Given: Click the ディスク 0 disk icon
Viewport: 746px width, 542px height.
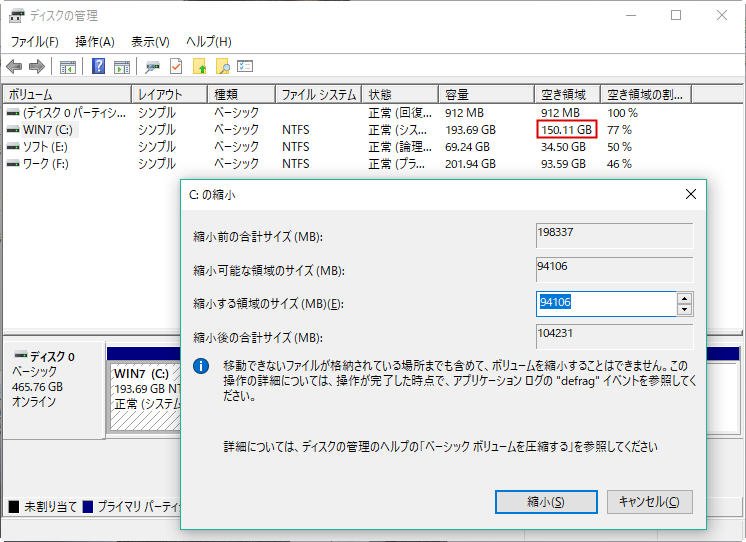Looking at the screenshot, I should point(21,355).
